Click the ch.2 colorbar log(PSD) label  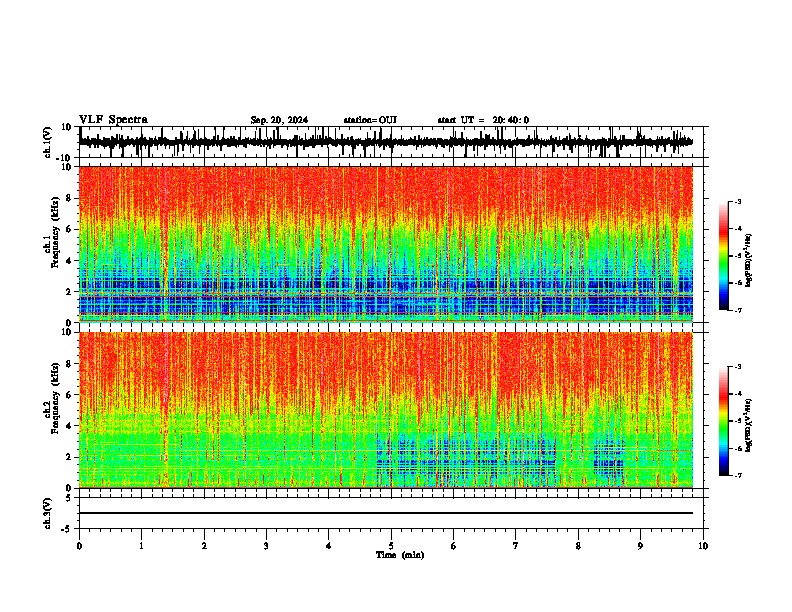[x=748, y=426]
